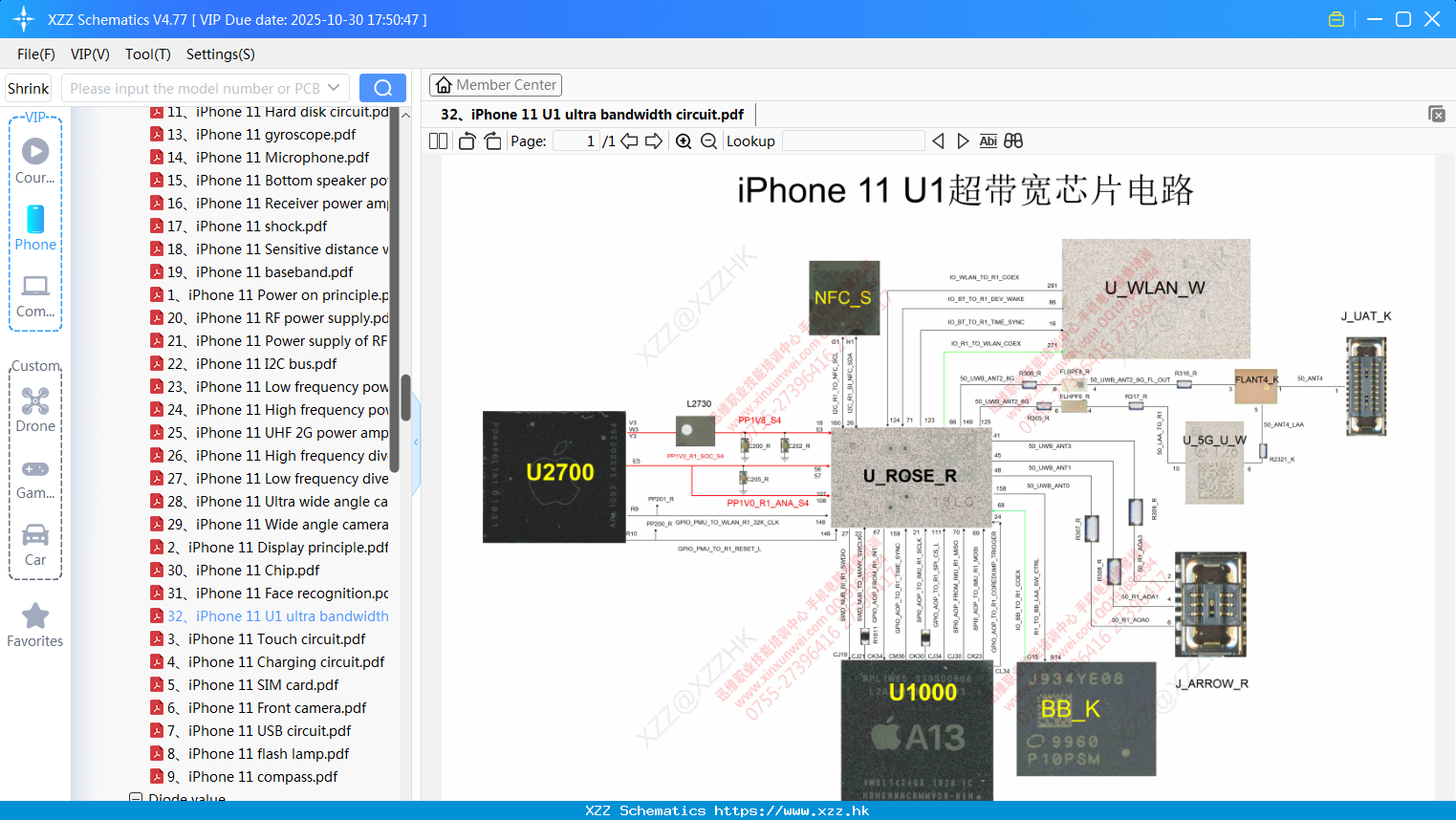Screen dimensions: 1456x820
Task: Open iPhone 11 Power on principle file
Action: 278,295
